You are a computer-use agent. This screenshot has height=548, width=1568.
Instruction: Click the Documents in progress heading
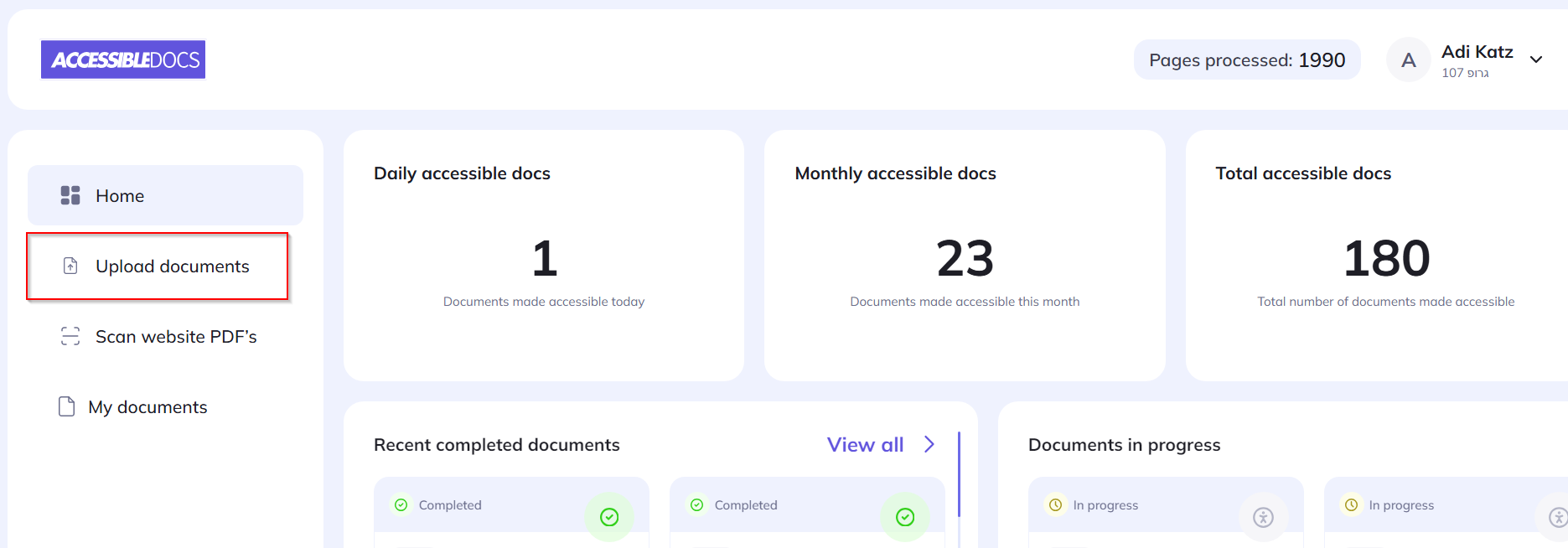click(1124, 445)
